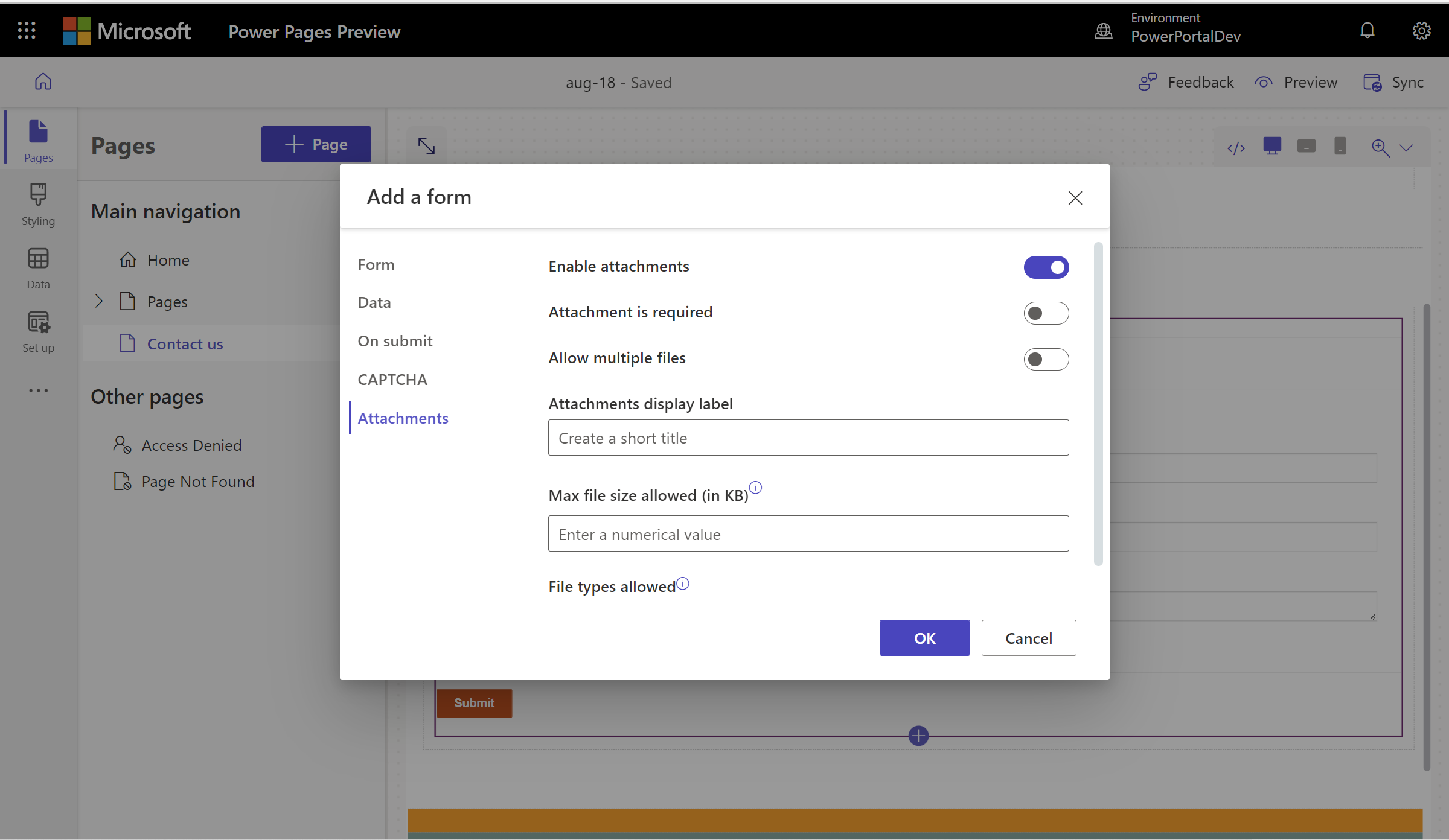
Task: Click the Pages panel icon in sidebar
Action: pos(39,140)
